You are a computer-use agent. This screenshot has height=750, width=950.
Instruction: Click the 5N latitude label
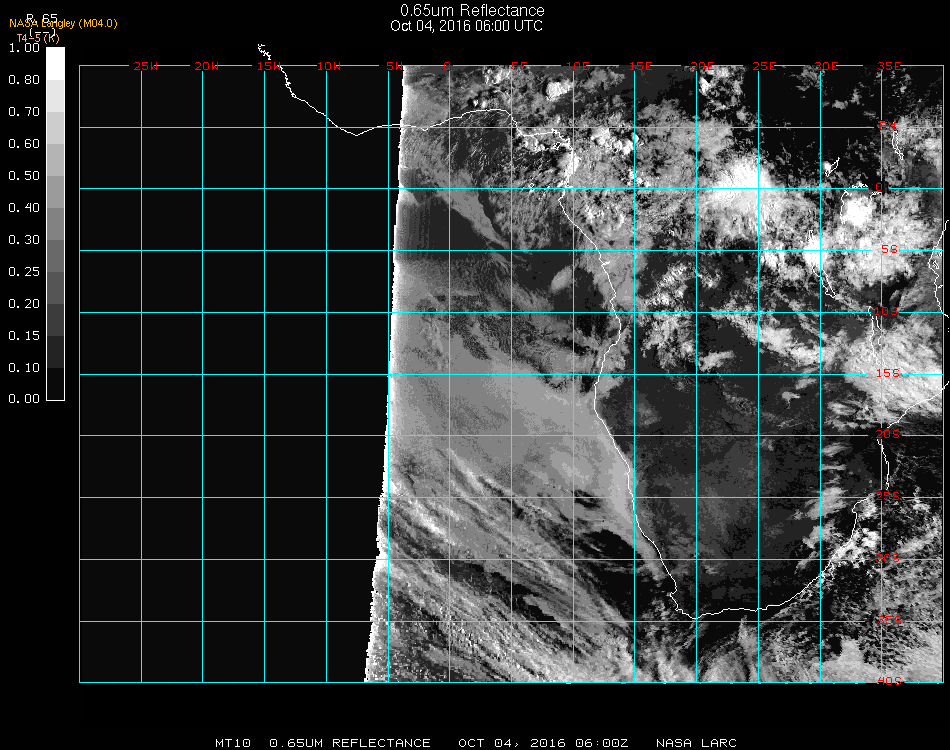pos(888,126)
